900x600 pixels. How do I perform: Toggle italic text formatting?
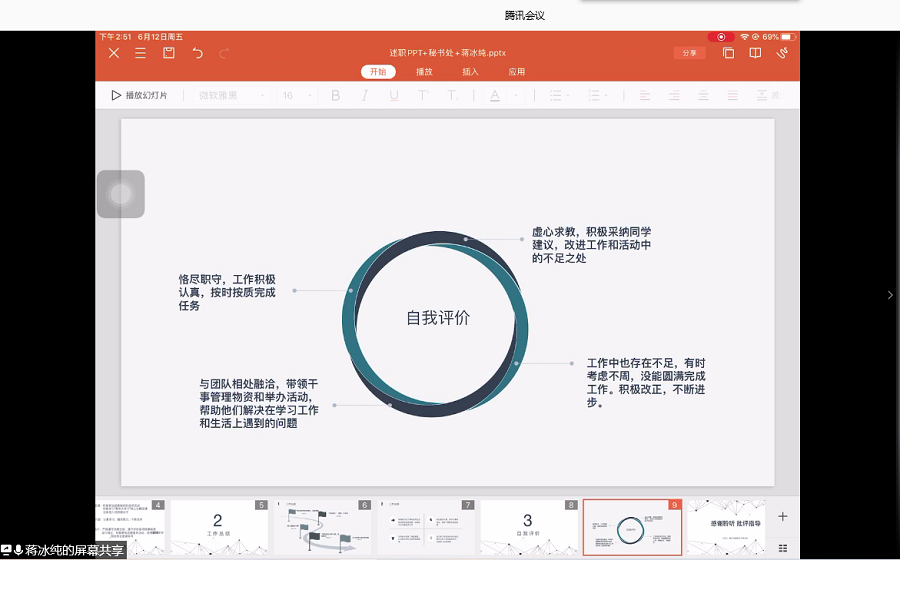[x=364, y=96]
